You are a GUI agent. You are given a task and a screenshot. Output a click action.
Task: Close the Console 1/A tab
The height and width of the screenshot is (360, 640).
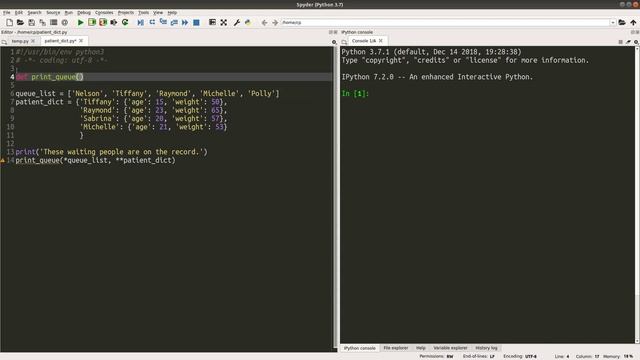(381, 41)
